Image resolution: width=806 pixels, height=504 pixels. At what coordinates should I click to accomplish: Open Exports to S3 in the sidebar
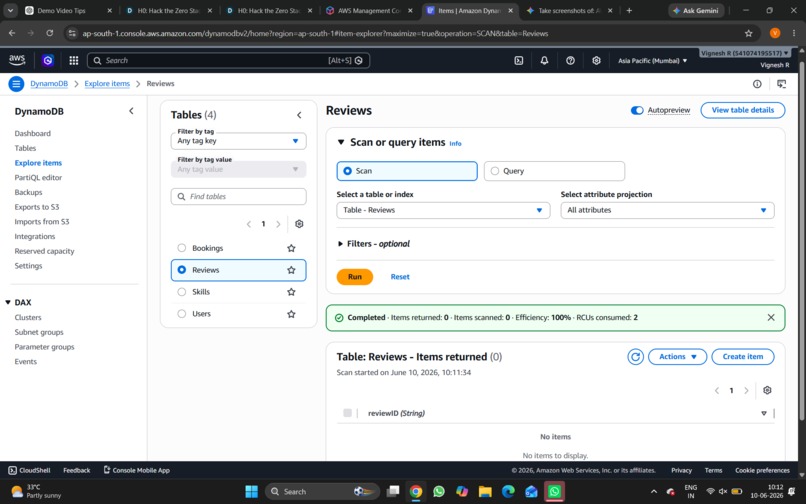(x=36, y=207)
